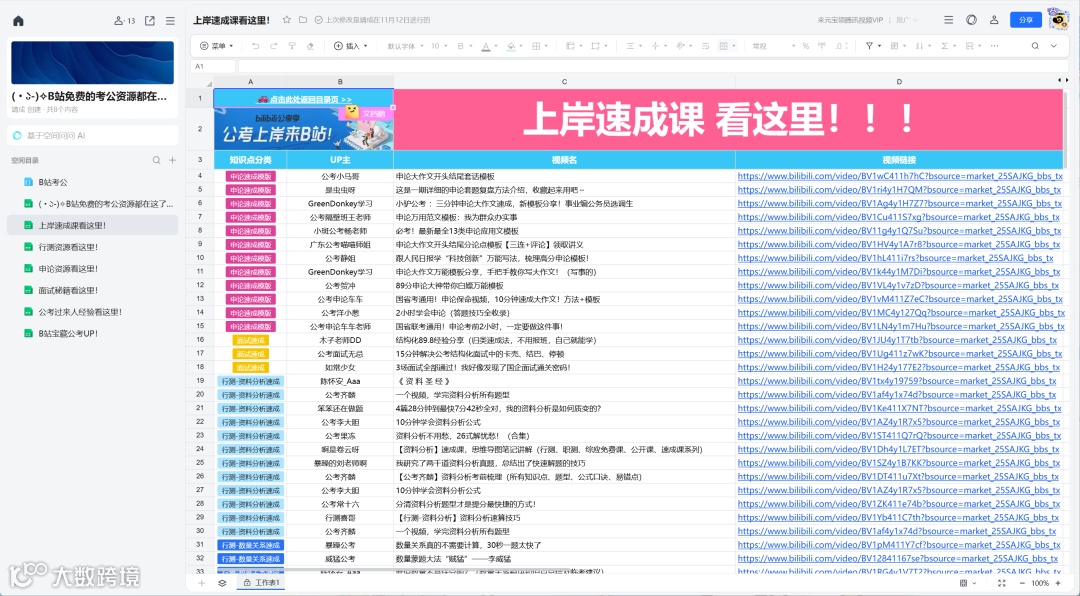The height and width of the screenshot is (596, 1080).
Task: Open search magnifier in toolbar
Action: tap(1035, 46)
